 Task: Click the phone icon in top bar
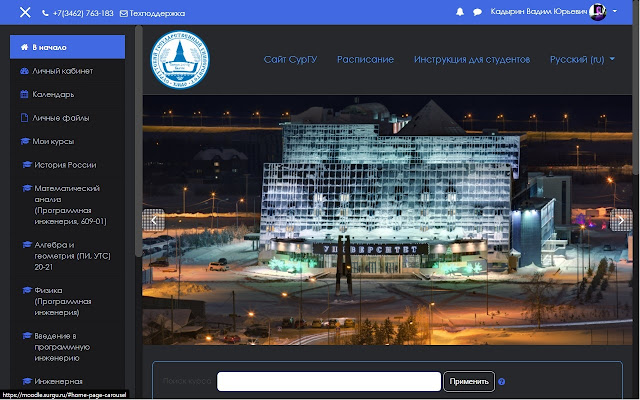click(x=45, y=13)
